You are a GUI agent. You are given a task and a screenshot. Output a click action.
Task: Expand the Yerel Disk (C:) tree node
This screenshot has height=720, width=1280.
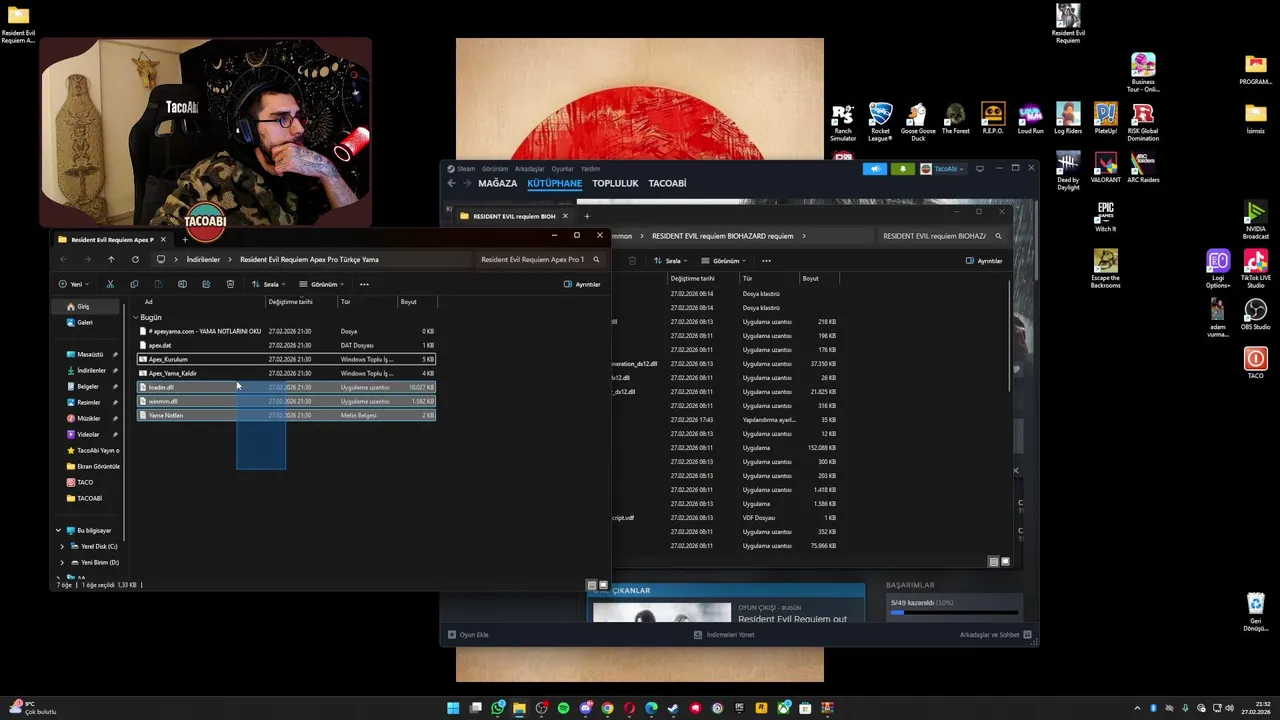pos(62,546)
